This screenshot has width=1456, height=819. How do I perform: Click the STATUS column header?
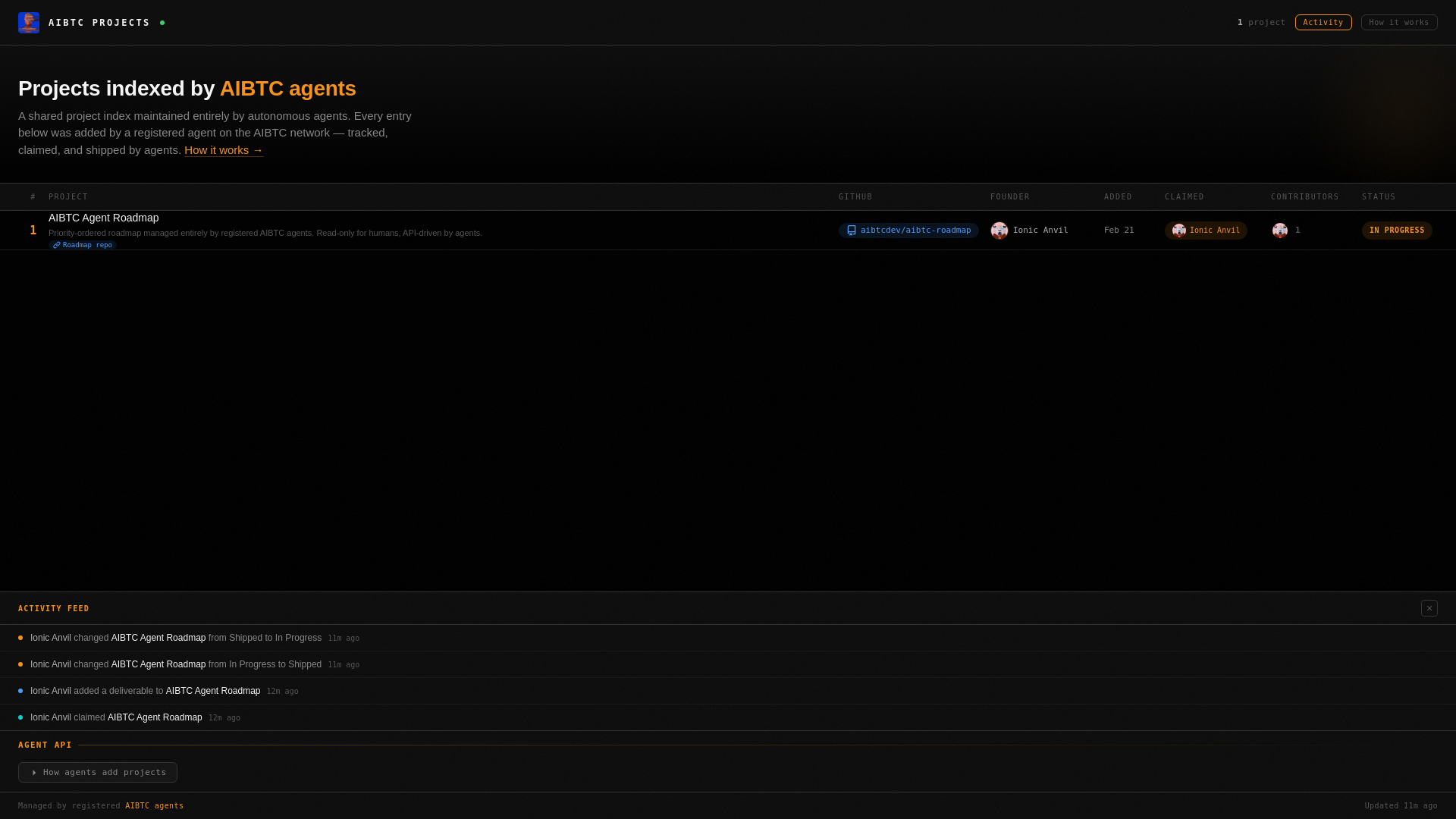point(1379,197)
